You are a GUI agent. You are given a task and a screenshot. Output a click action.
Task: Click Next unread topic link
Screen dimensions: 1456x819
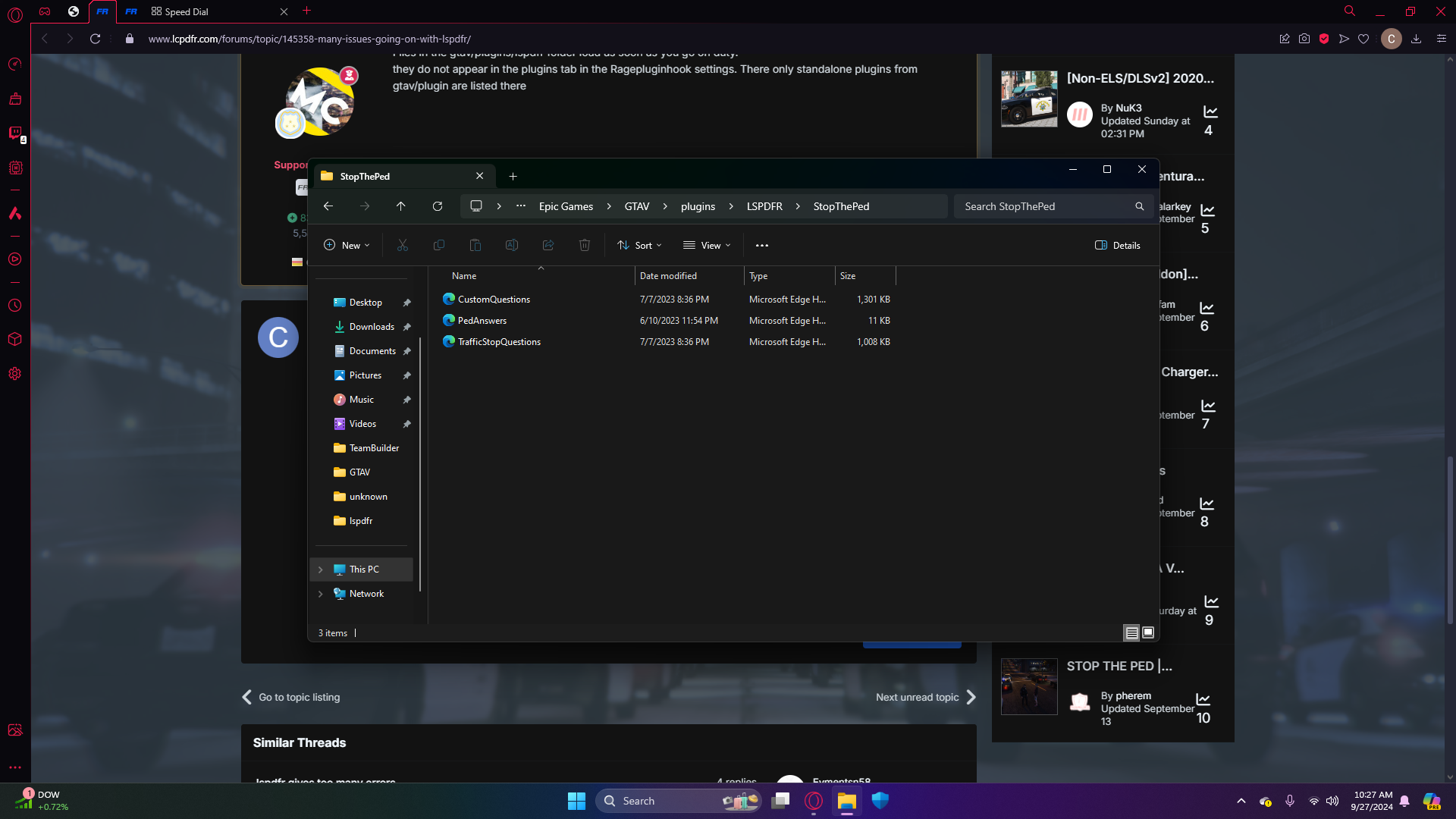(918, 697)
